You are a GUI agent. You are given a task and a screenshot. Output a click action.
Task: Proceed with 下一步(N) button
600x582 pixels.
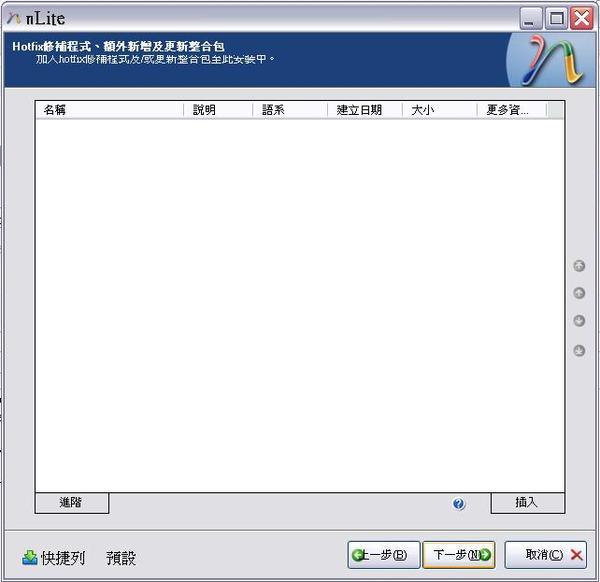459,554
